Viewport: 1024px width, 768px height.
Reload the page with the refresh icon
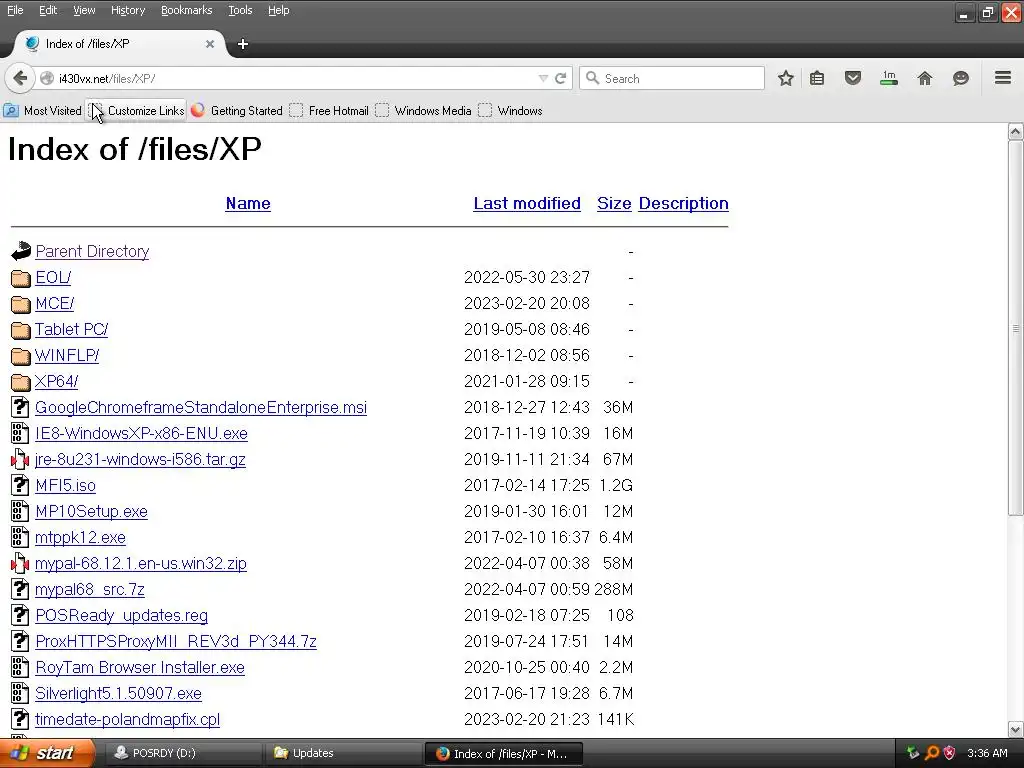click(x=560, y=78)
